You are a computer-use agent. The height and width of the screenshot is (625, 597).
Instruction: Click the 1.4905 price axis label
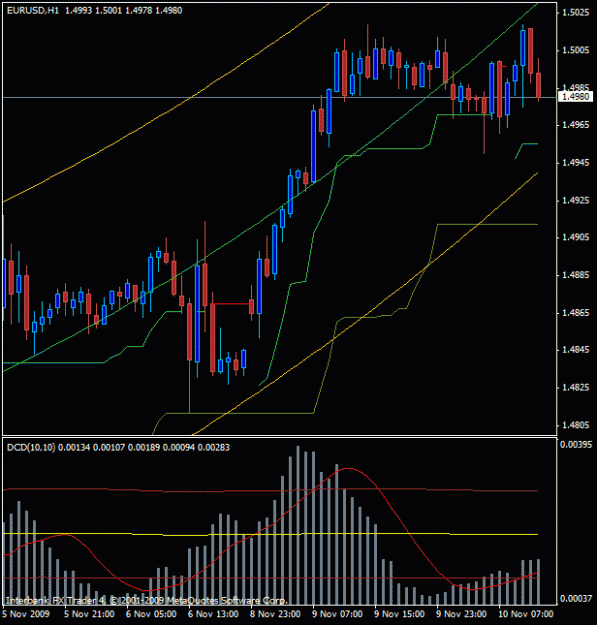575,238
